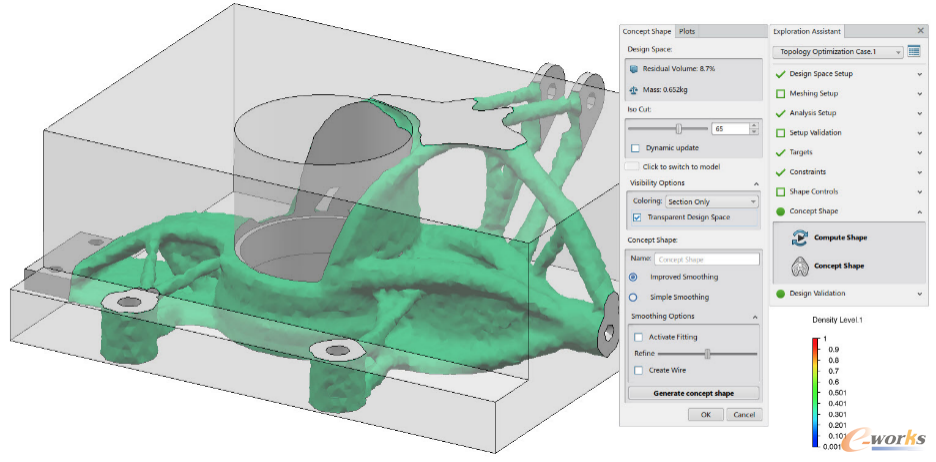Click the Iso Cut slider handle
This screenshot has width=936, height=462.
click(679, 128)
